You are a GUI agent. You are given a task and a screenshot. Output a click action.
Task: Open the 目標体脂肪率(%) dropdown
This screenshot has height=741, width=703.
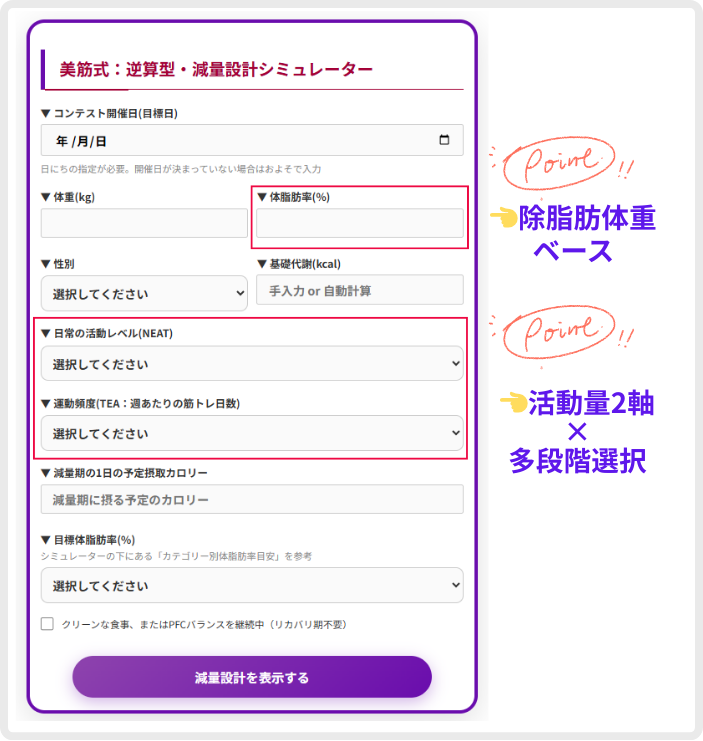coord(252,585)
